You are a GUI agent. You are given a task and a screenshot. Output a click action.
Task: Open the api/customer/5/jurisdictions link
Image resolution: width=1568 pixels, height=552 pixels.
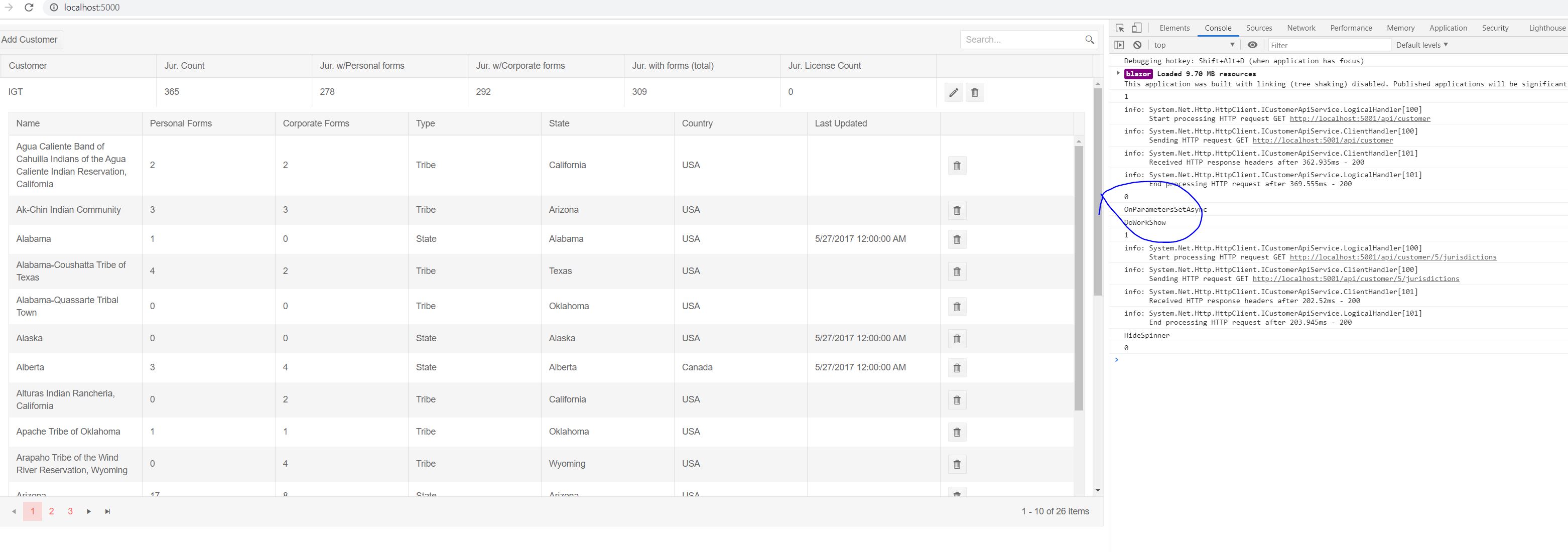click(1393, 257)
